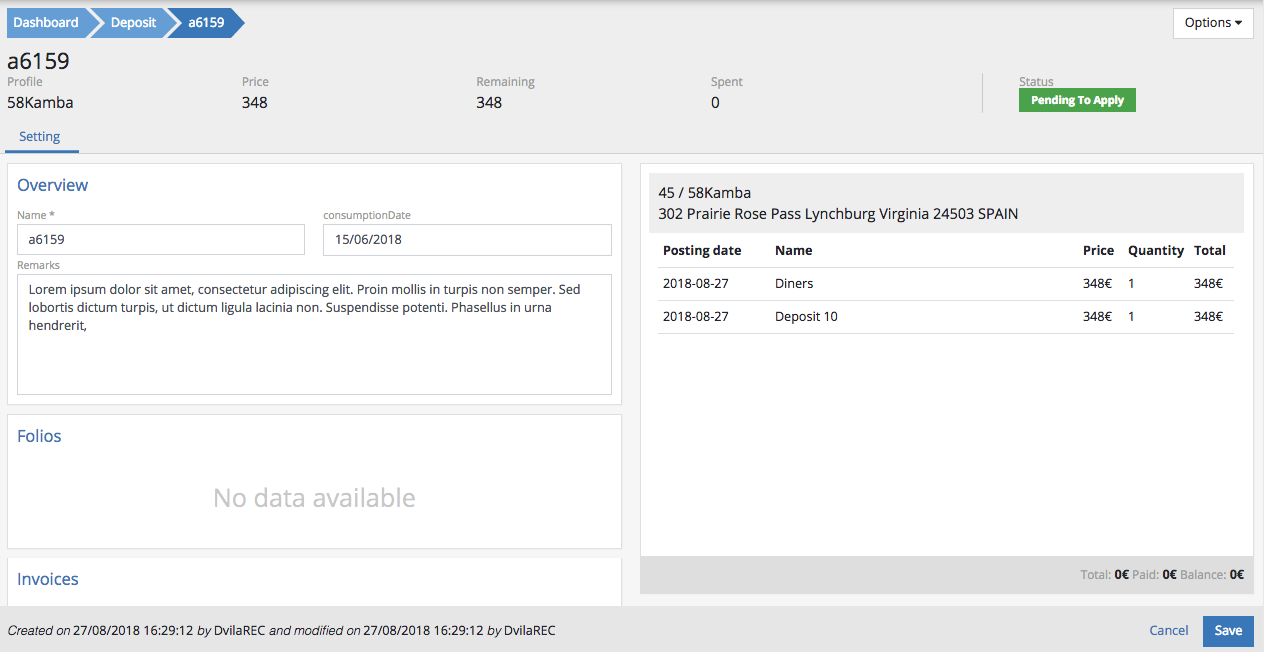Click the Pending To Apply status badge
The image size is (1264, 652).
pos(1077,100)
